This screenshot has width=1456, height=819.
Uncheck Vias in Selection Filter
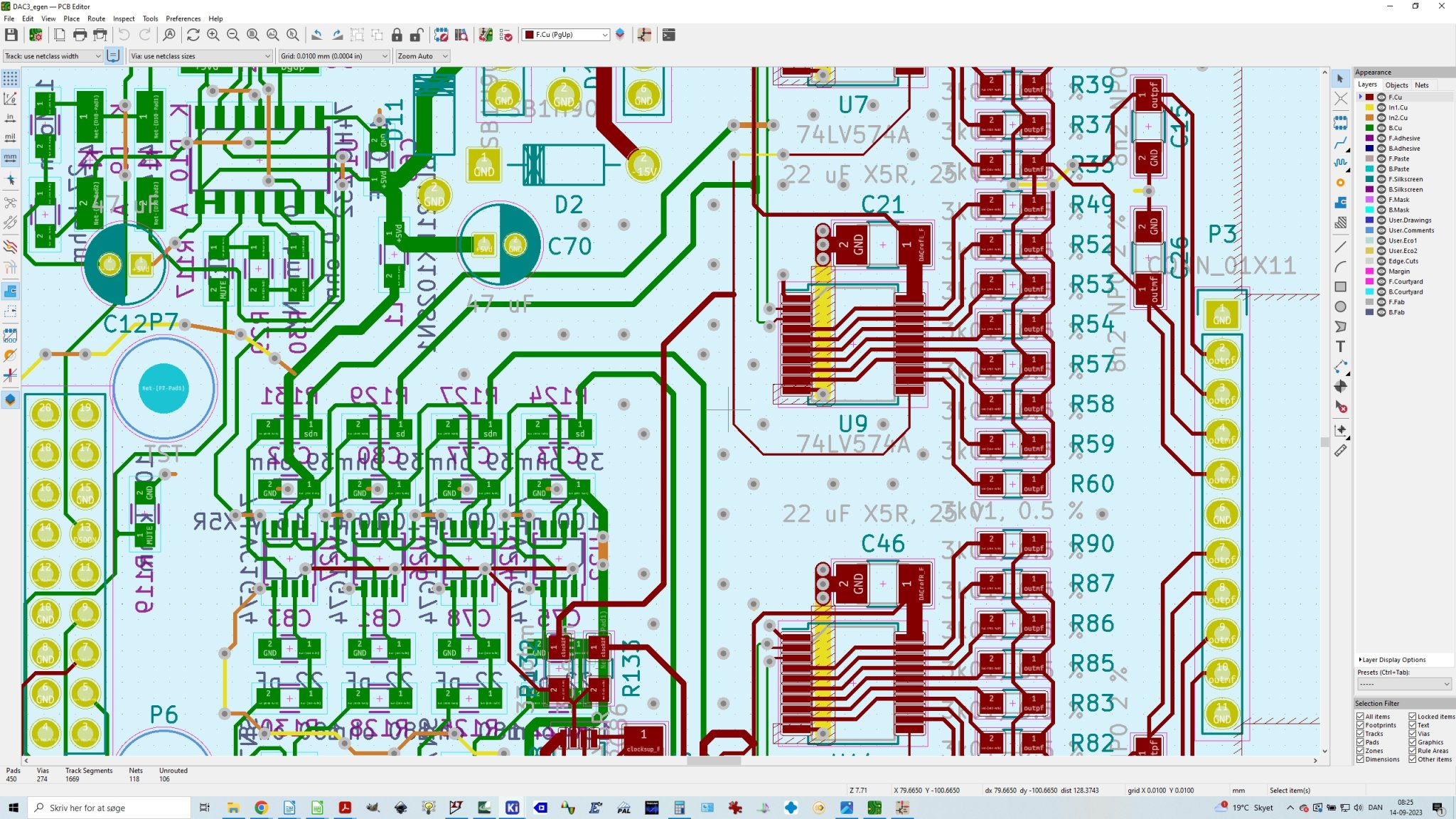click(1413, 734)
